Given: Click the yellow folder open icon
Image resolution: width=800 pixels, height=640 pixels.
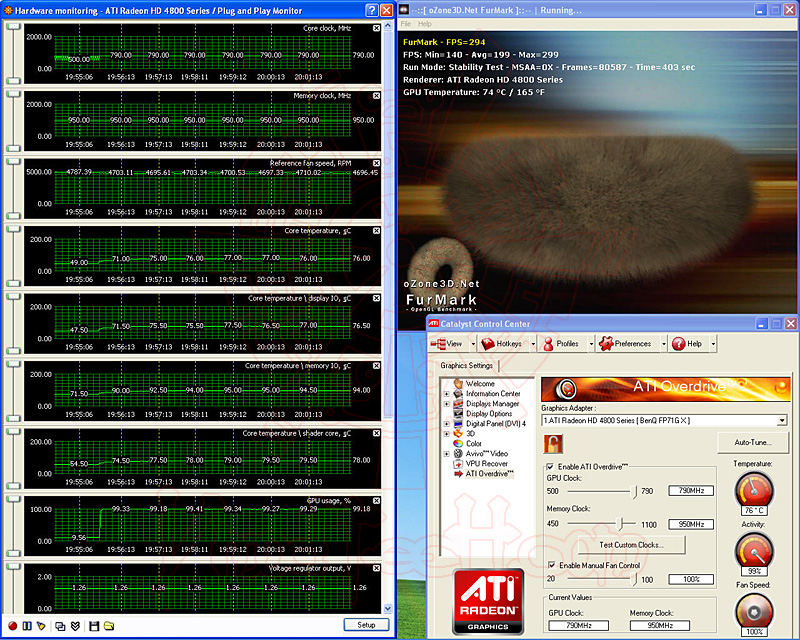Looking at the screenshot, I should pos(109,626).
